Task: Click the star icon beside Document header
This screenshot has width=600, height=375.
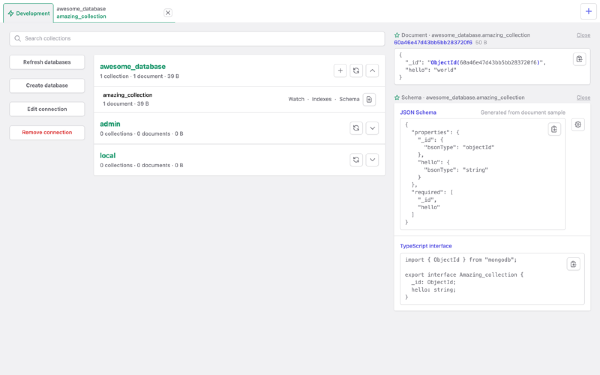Action: tap(397, 35)
